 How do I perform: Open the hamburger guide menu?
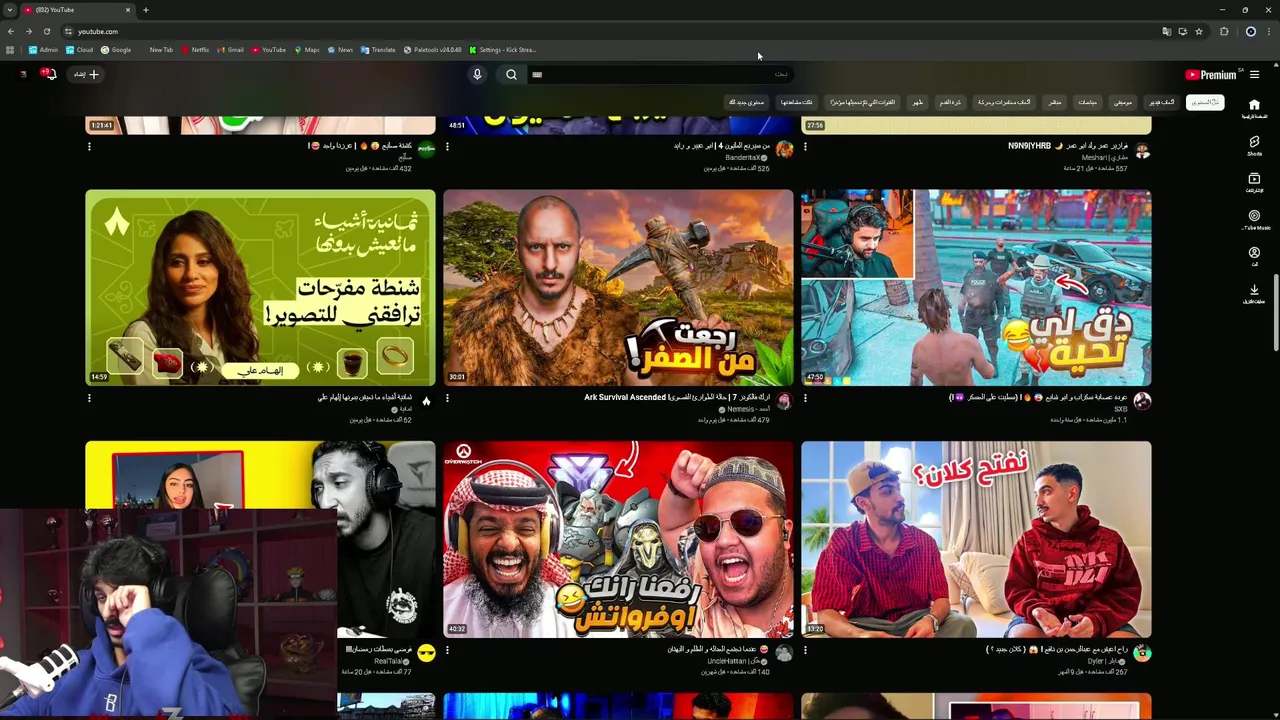click(x=1254, y=74)
